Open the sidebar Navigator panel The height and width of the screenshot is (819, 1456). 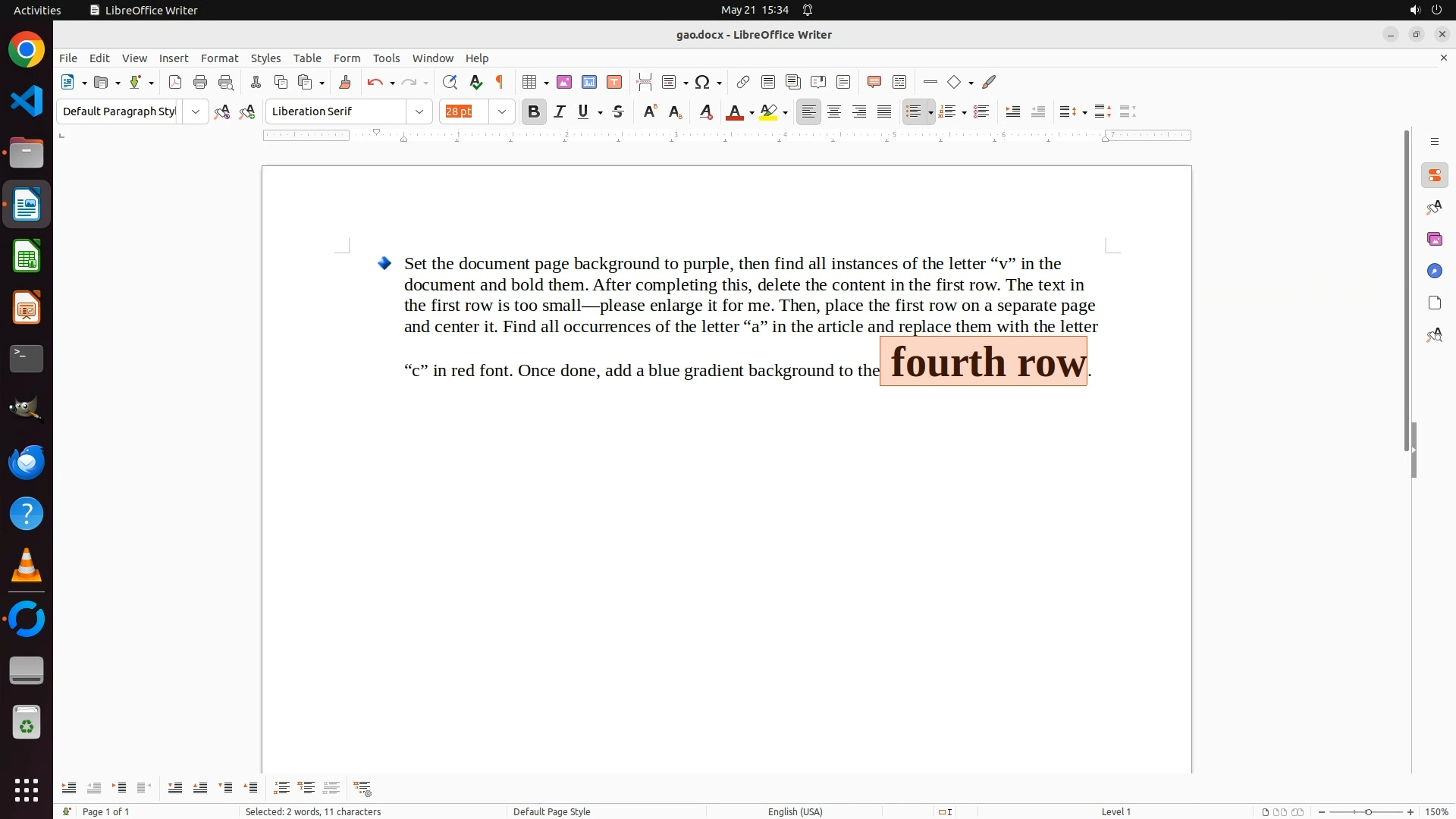(x=1434, y=271)
